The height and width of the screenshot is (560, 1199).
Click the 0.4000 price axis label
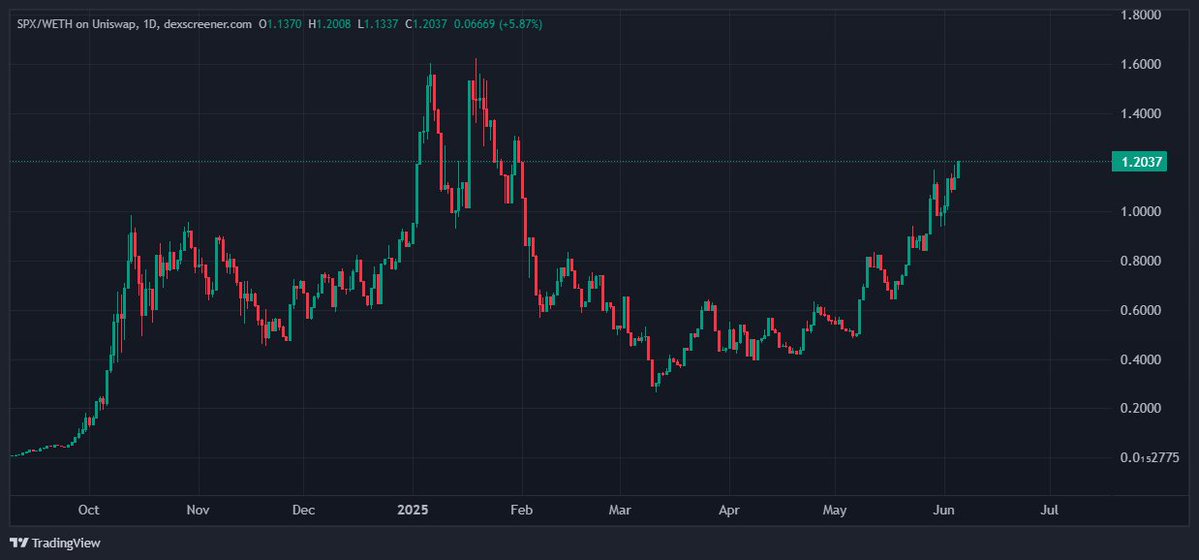point(1140,359)
